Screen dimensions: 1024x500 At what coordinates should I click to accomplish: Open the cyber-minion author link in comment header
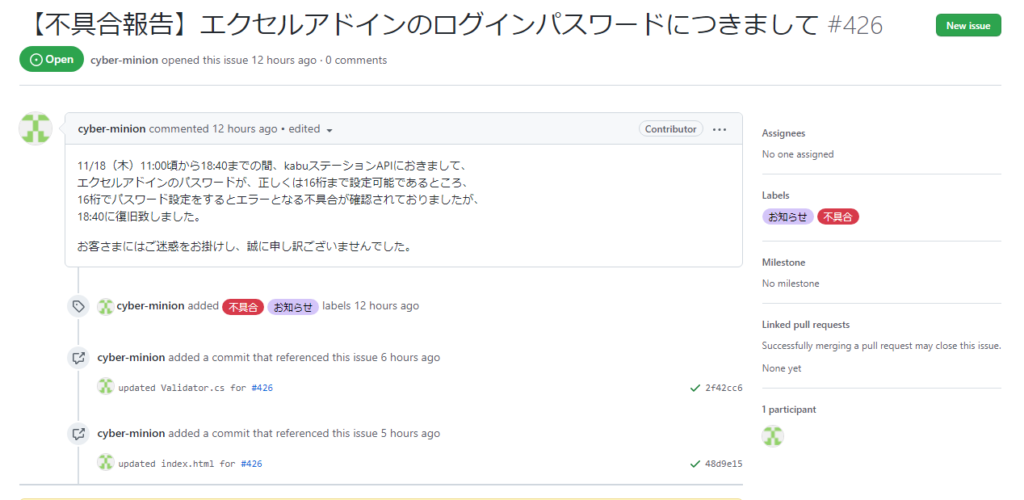click(111, 129)
